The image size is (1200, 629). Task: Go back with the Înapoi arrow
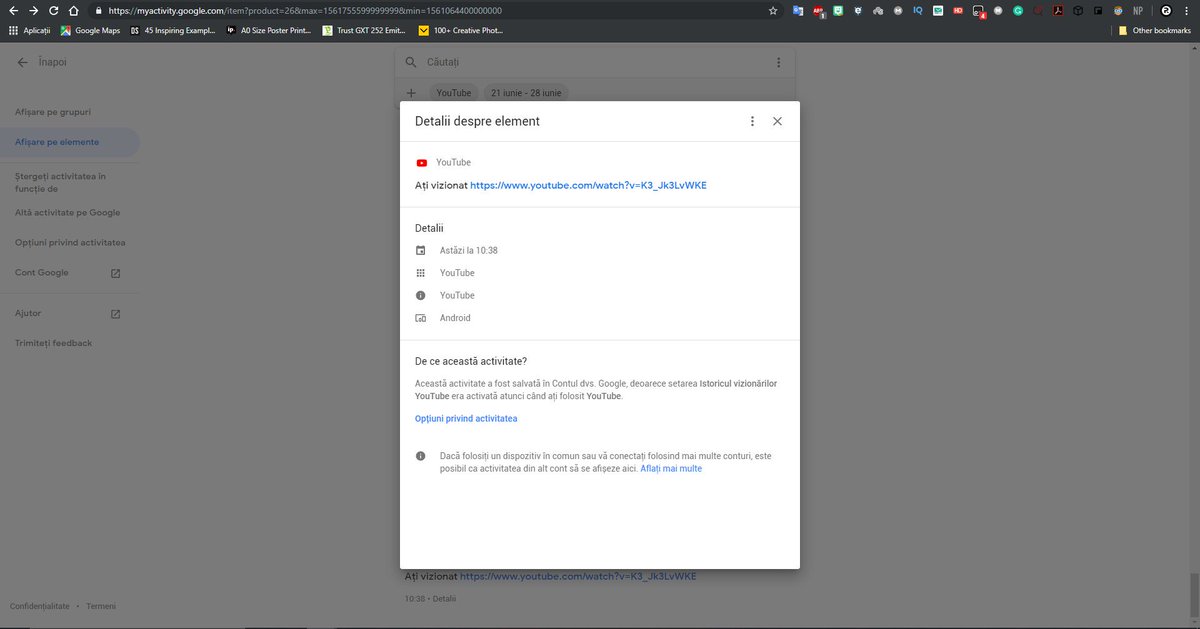23,62
